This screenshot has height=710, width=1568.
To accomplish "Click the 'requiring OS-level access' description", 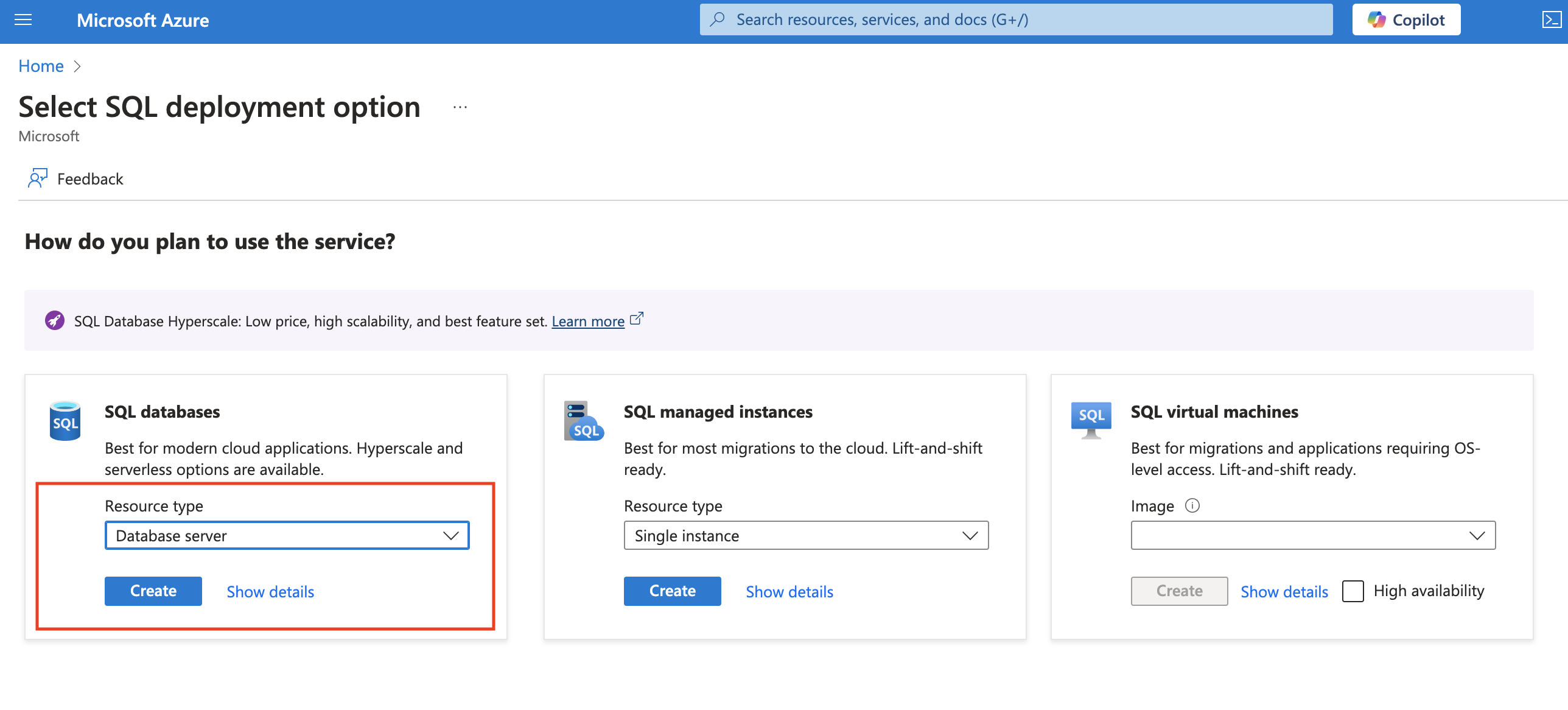I will pyautogui.click(x=1306, y=459).
